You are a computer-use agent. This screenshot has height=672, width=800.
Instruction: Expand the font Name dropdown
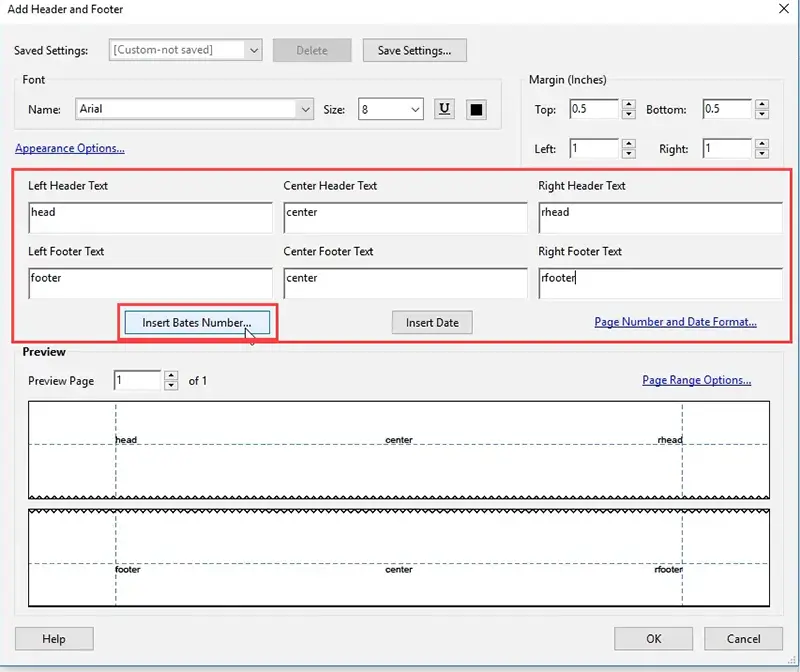tap(305, 109)
